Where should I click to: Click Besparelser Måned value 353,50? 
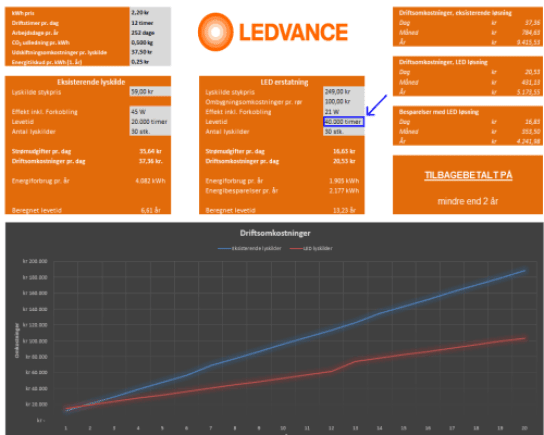click(531, 131)
